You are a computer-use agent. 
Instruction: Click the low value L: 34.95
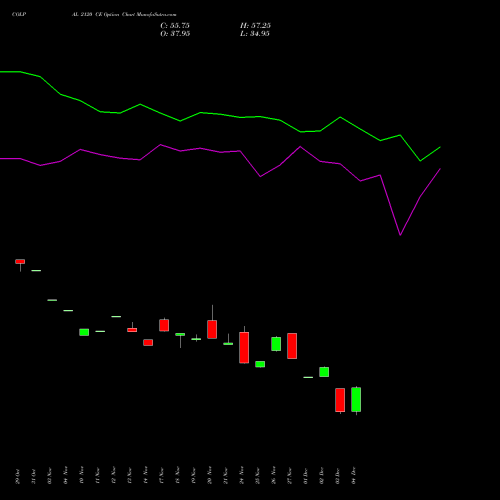(255, 34)
